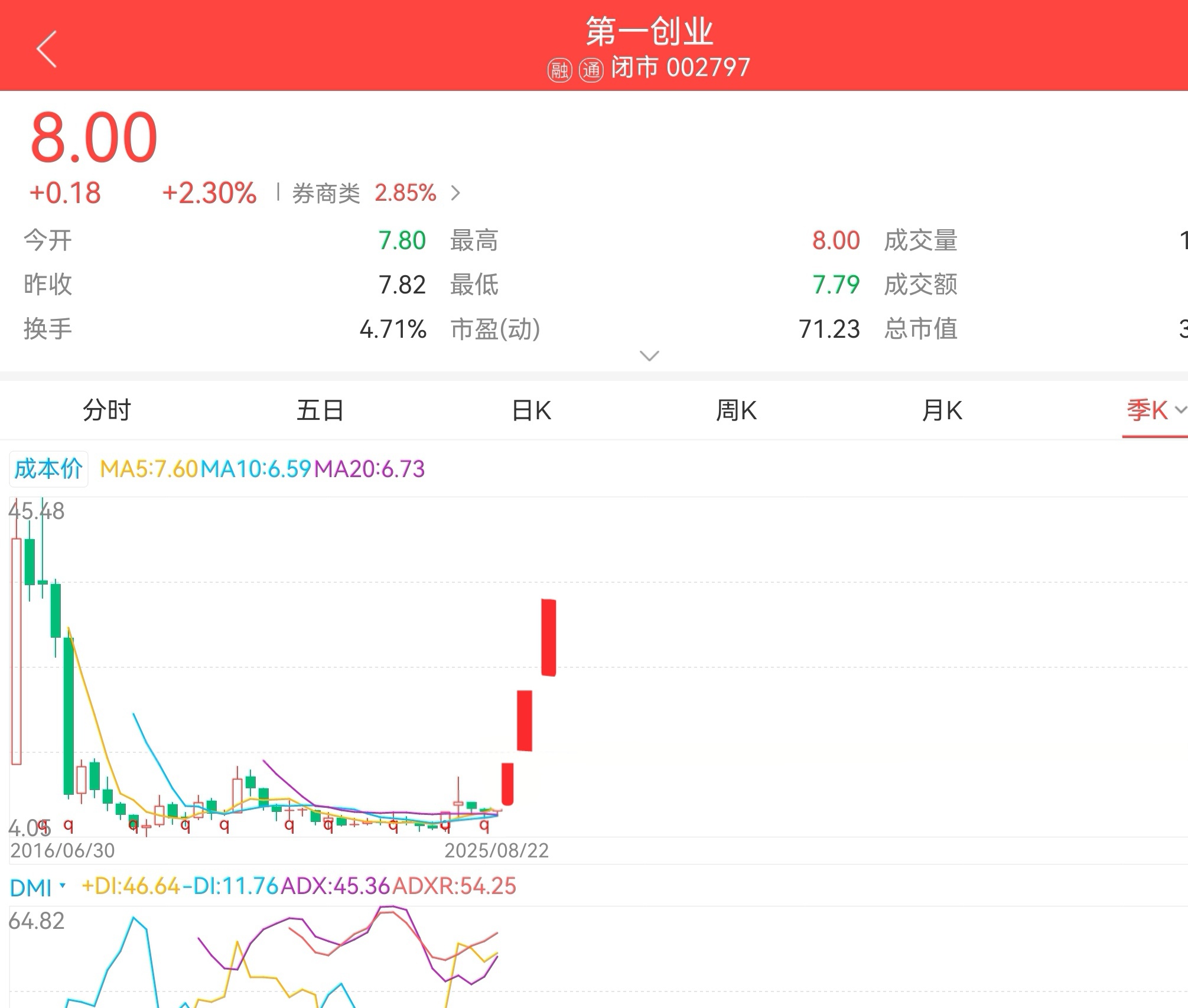This screenshot has height=1008, width=1188.
Task: Expand quote details with down chevron
Action: point(649,355)
